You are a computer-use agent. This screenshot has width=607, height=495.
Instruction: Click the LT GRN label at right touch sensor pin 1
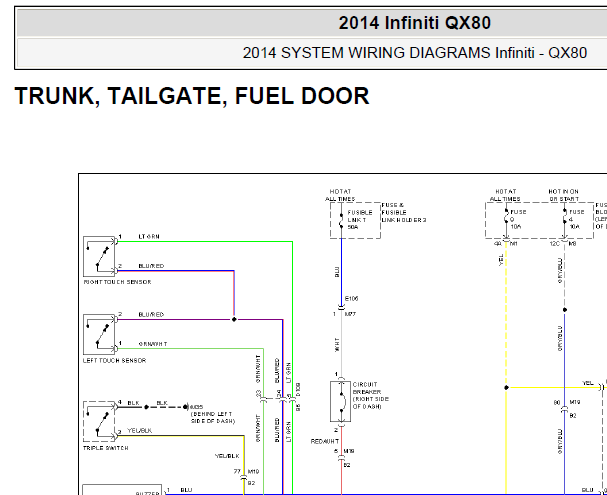(x=149, y=236)
